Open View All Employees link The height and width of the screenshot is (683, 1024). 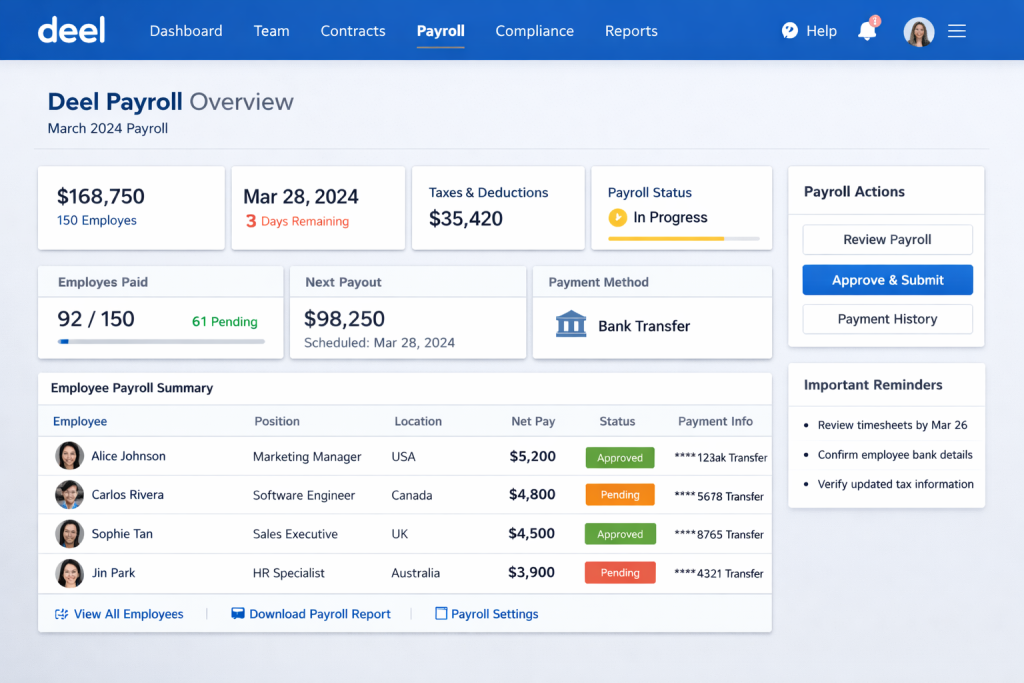coord(129,614)
